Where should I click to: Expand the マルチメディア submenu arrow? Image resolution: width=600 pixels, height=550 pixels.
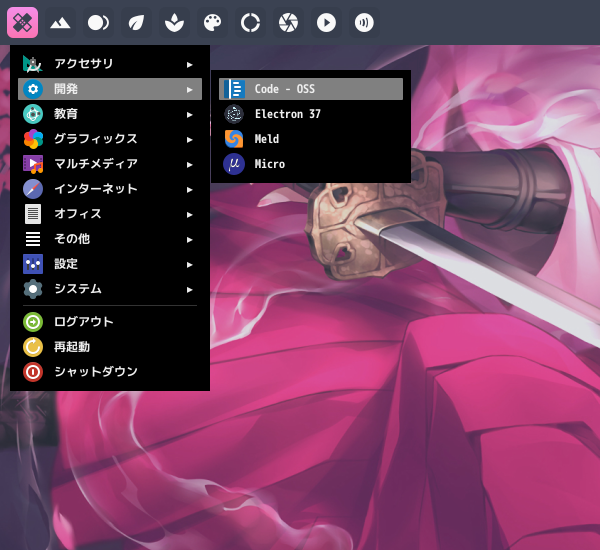click(189, 165)
